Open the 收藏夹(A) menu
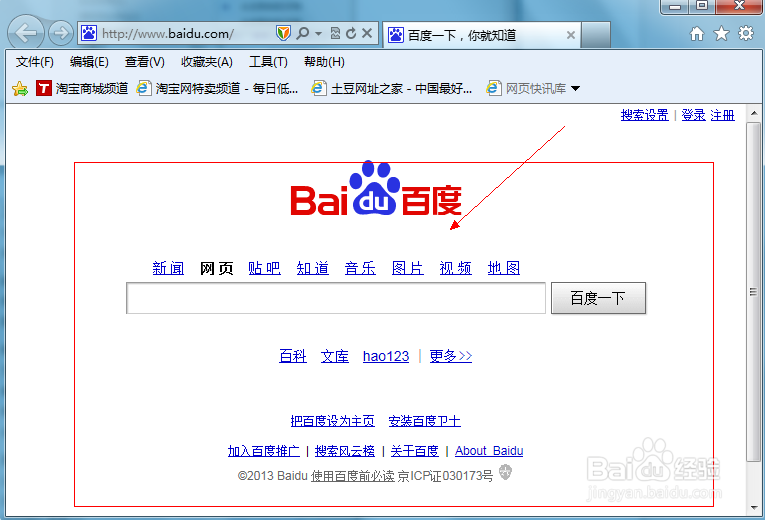 click(206, 62)
